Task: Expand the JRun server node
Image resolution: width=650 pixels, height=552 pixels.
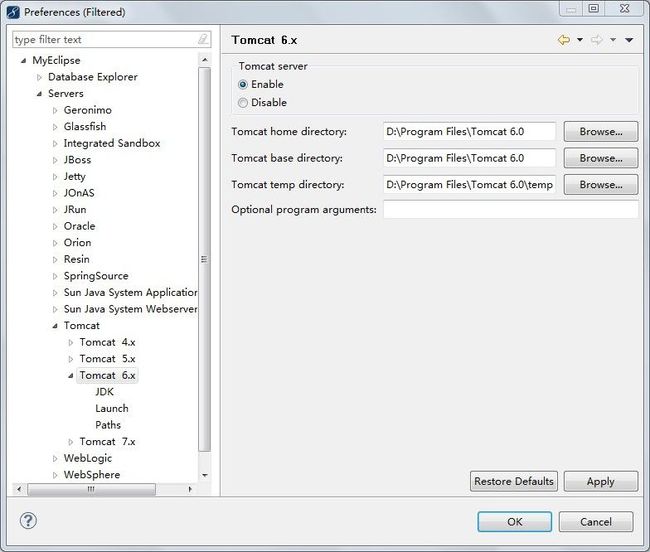Action: click(x=55, y=210)
